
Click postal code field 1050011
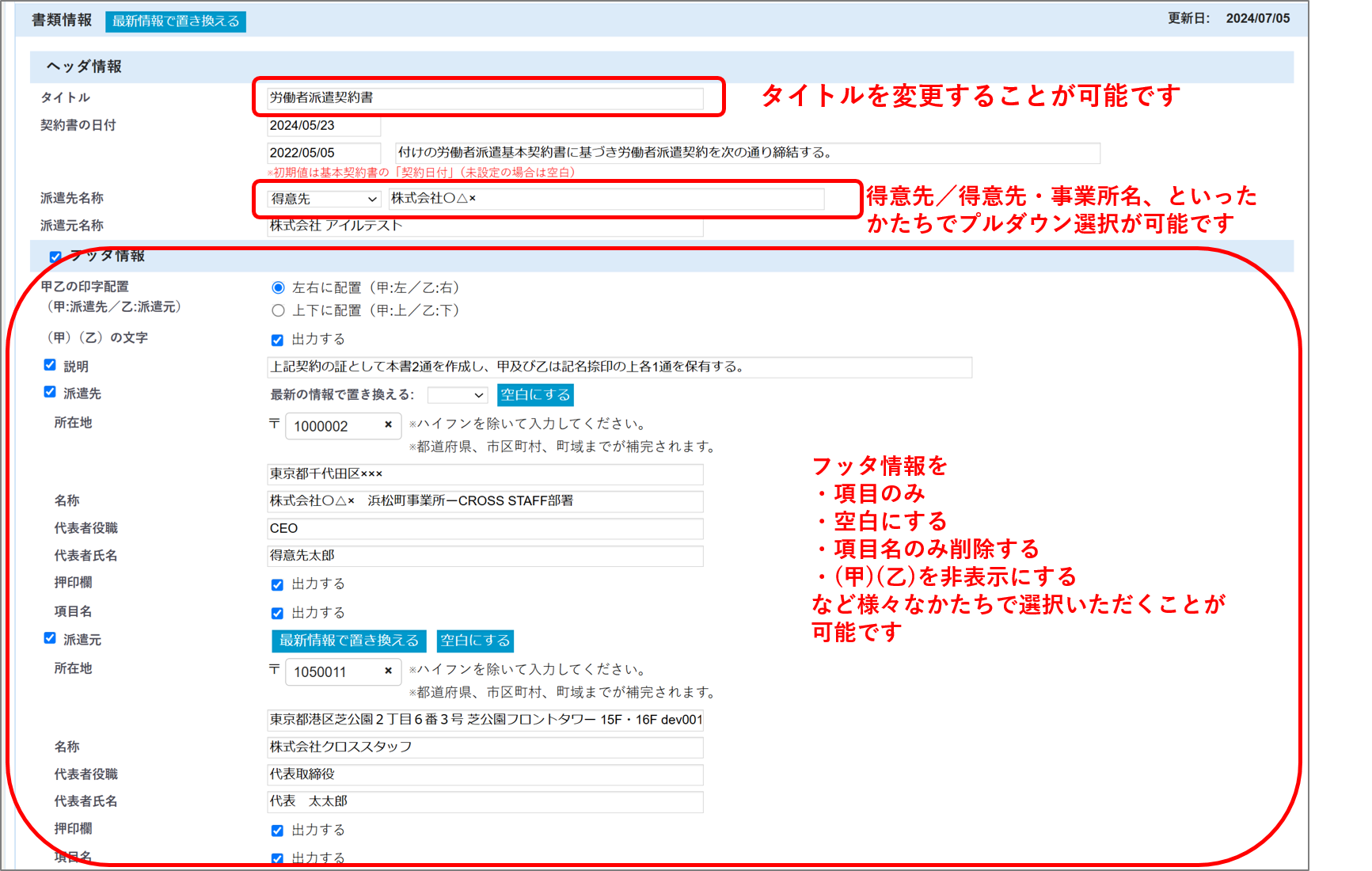(x=343, y=671)
